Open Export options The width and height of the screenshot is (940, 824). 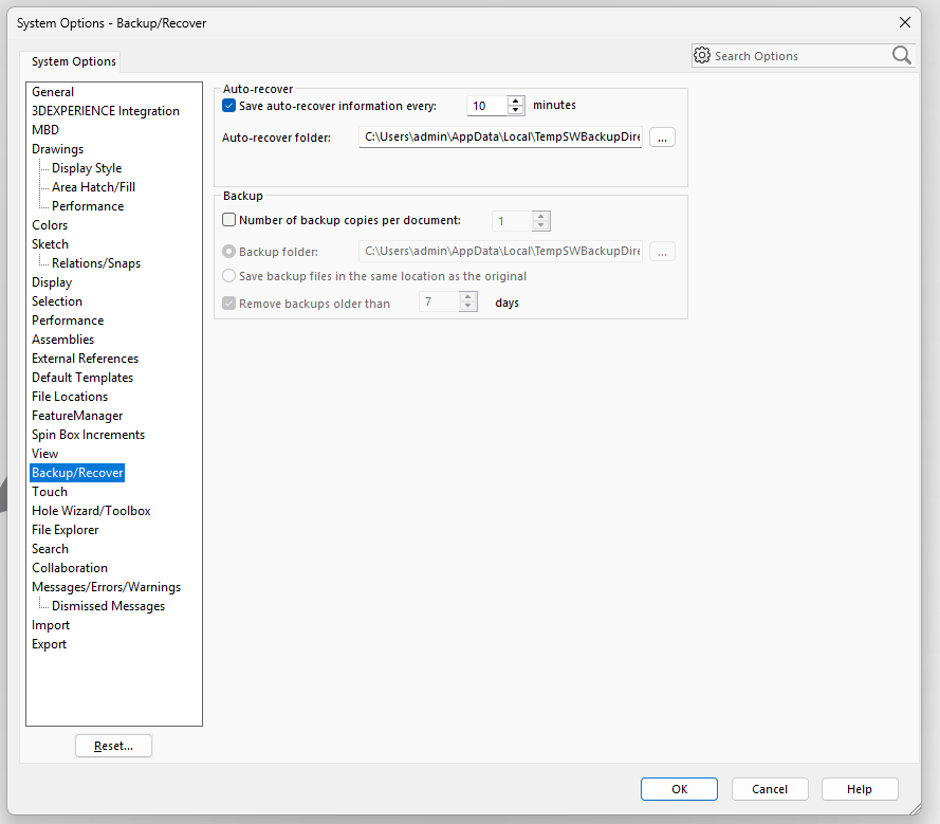49,644
